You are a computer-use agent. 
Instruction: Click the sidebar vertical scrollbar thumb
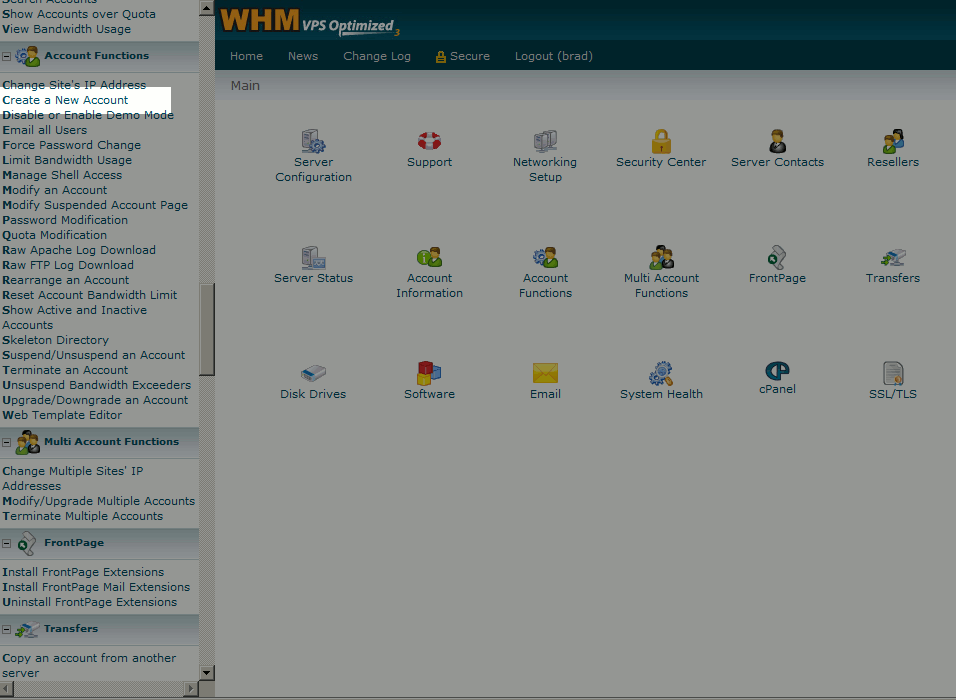click(x=207, y=329)
